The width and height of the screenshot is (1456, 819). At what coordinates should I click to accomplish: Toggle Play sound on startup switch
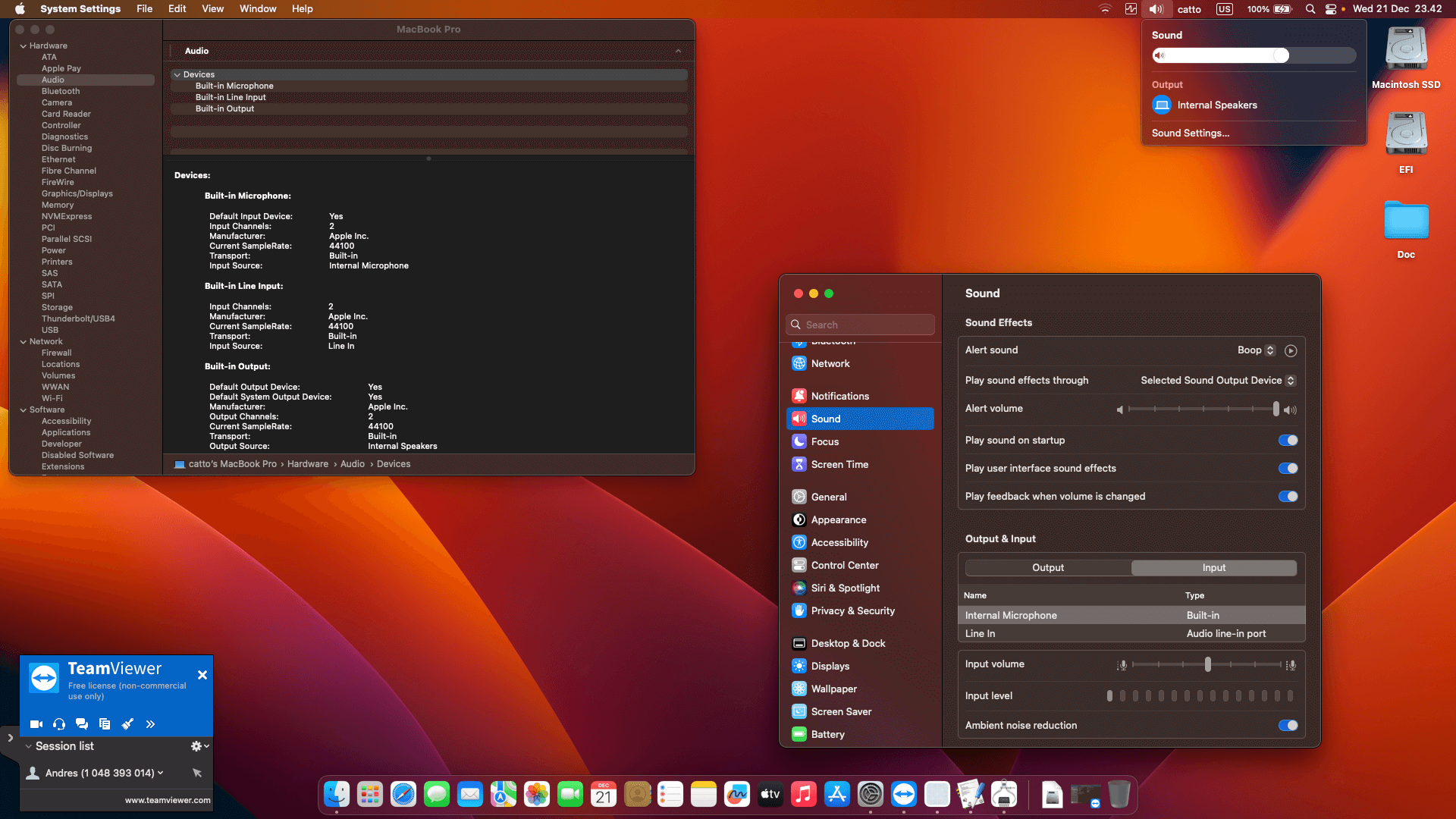pyautogui.click(x=1288, y=441)
